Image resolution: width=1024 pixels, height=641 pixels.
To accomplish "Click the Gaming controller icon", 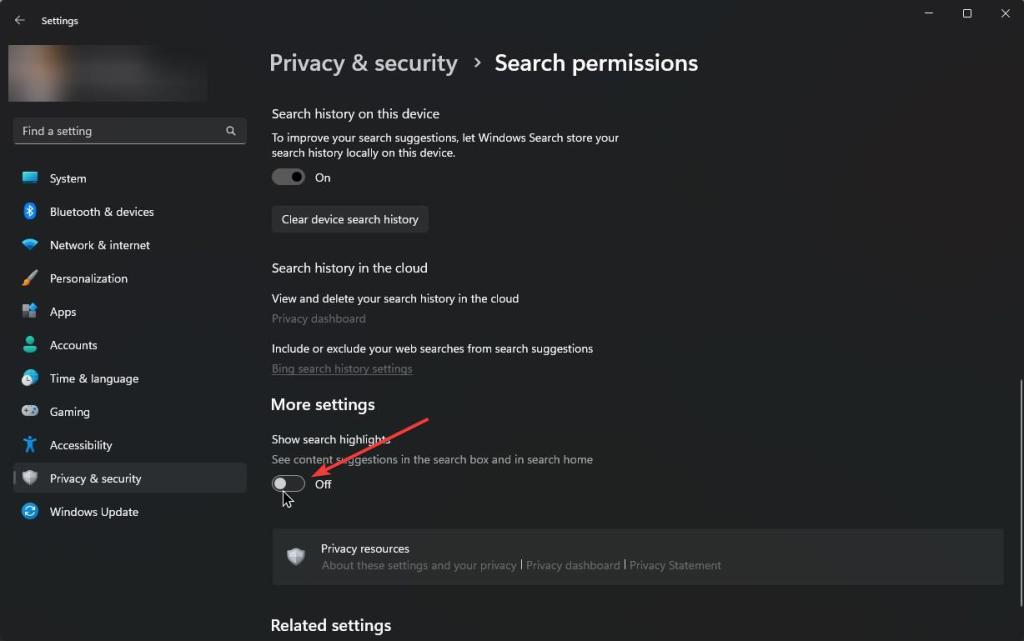I will coord(30,412).
